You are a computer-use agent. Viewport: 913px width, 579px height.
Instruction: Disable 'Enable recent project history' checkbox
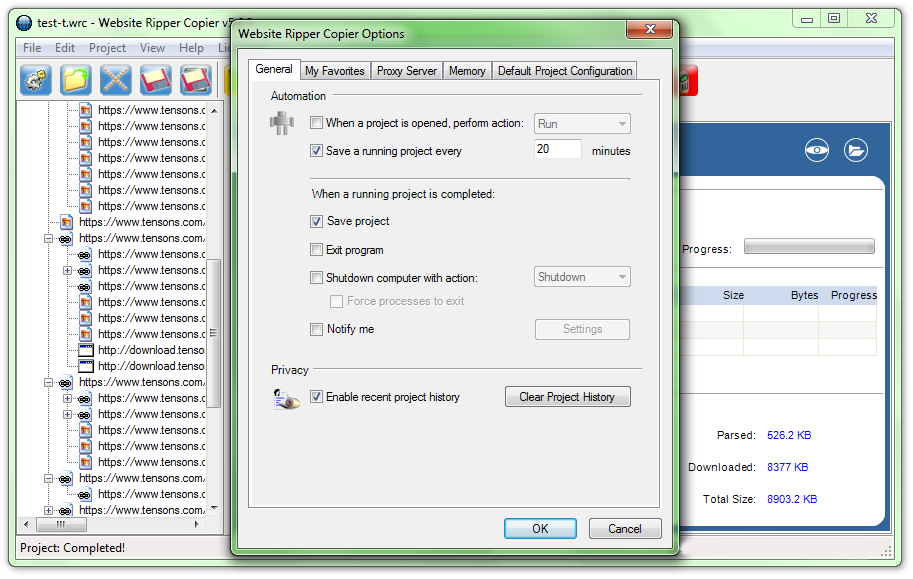coord(316,397)
